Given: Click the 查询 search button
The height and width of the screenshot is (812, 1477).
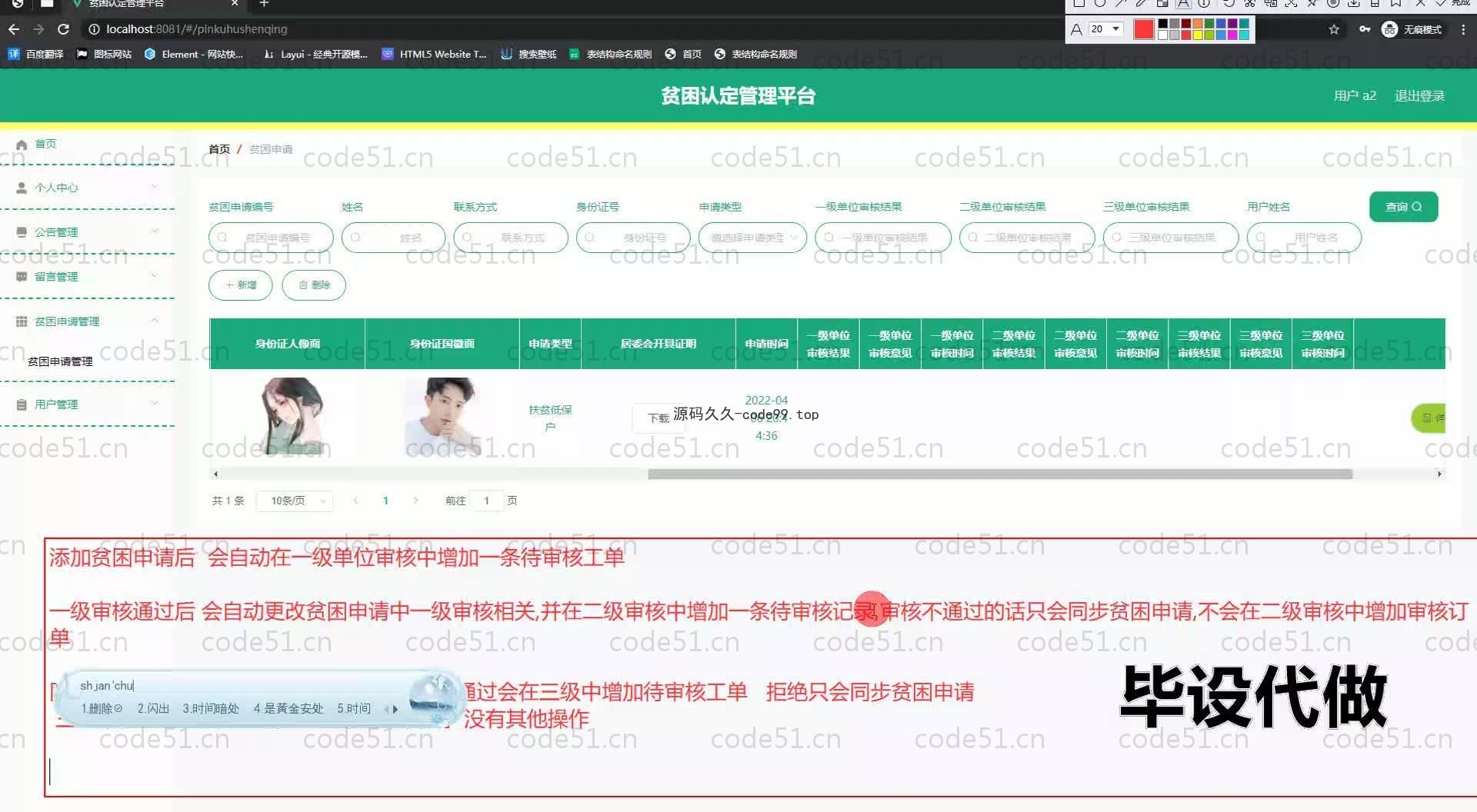Looking at the screenshot, I should point(1403,207).
